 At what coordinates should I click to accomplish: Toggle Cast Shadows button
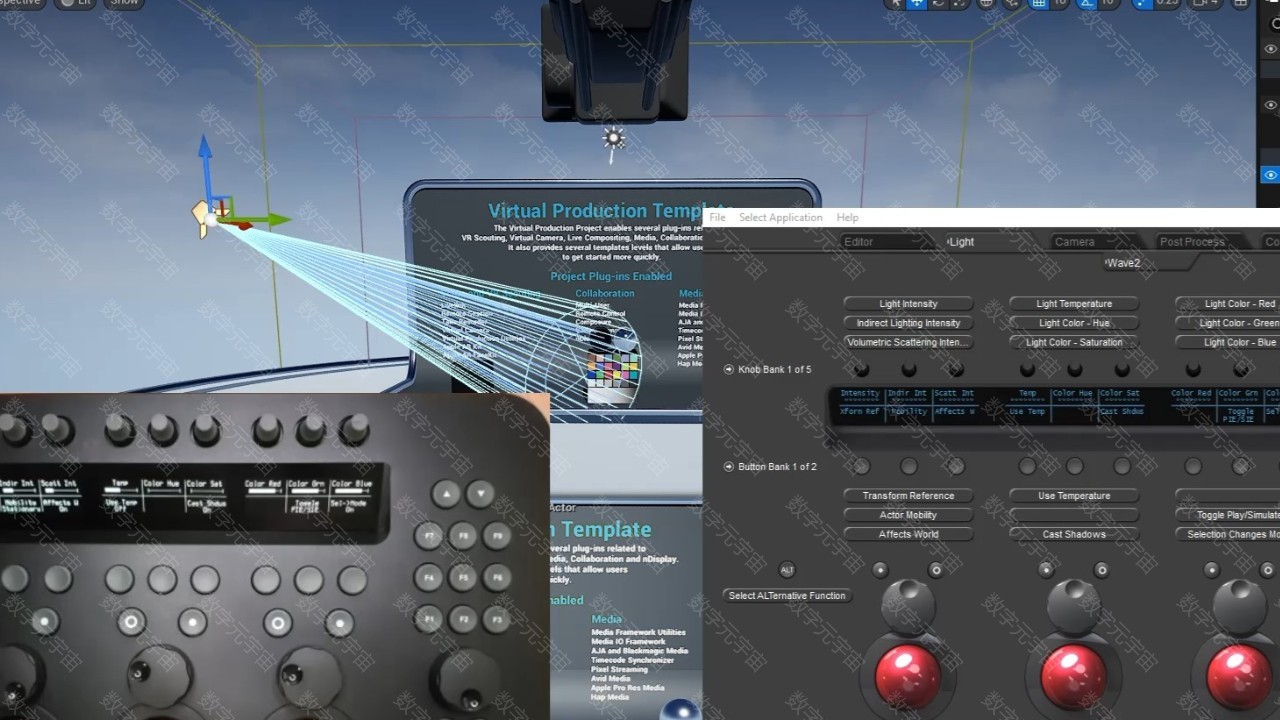click(1074, 535)
